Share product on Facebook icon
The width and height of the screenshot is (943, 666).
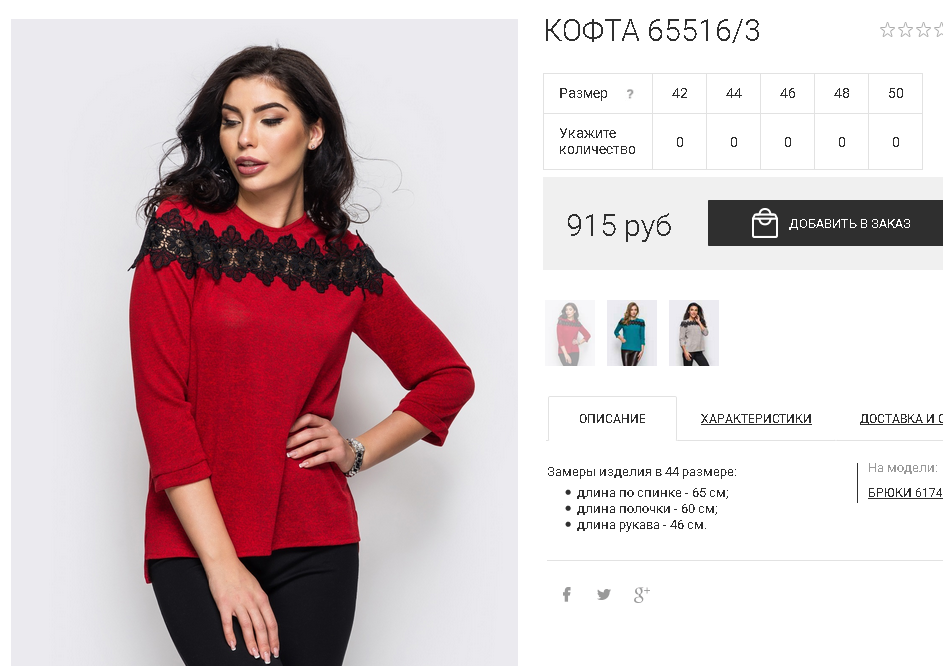click(567, 594)
